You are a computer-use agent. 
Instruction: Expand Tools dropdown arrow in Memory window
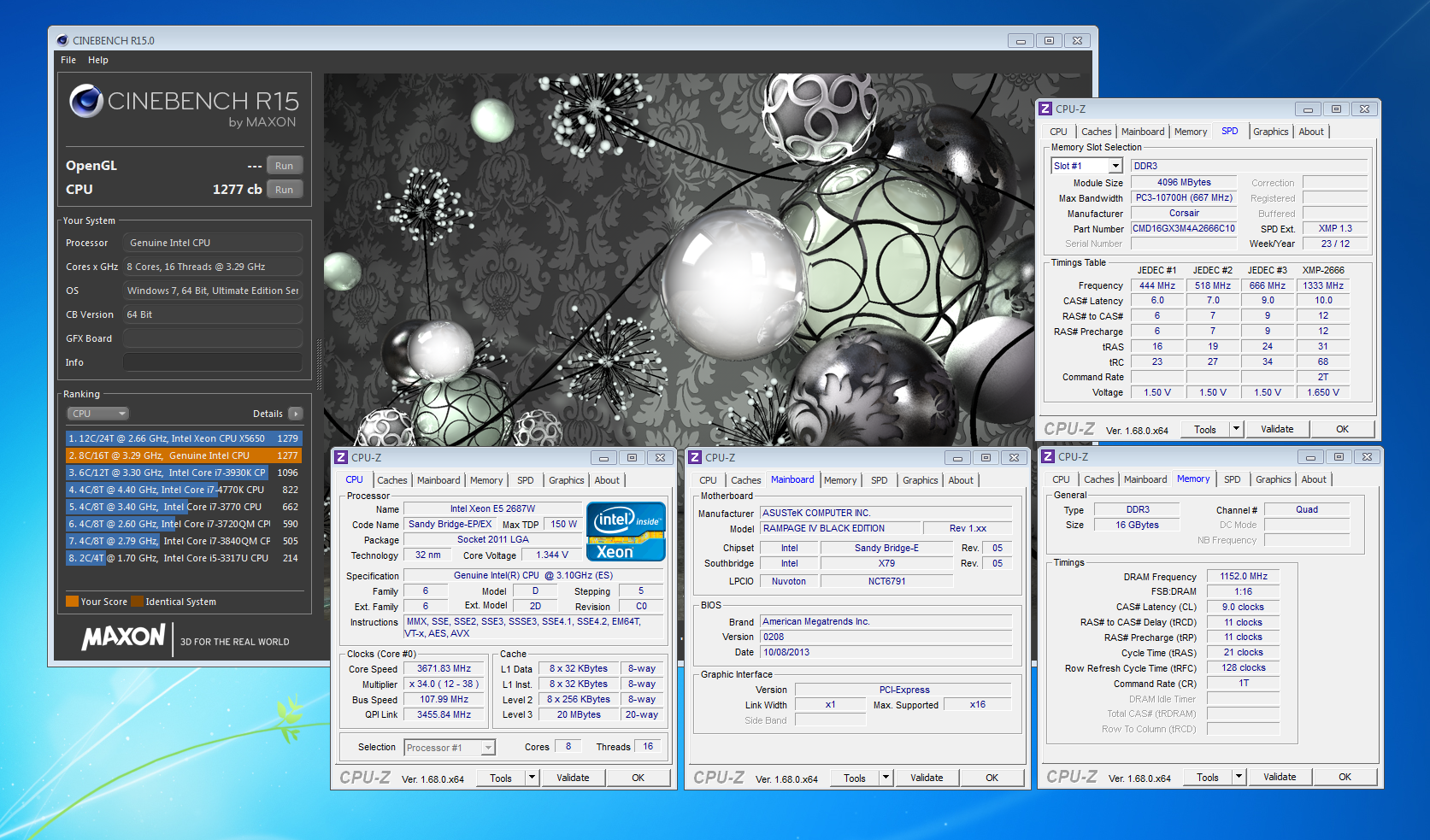tap(1239, 777)
